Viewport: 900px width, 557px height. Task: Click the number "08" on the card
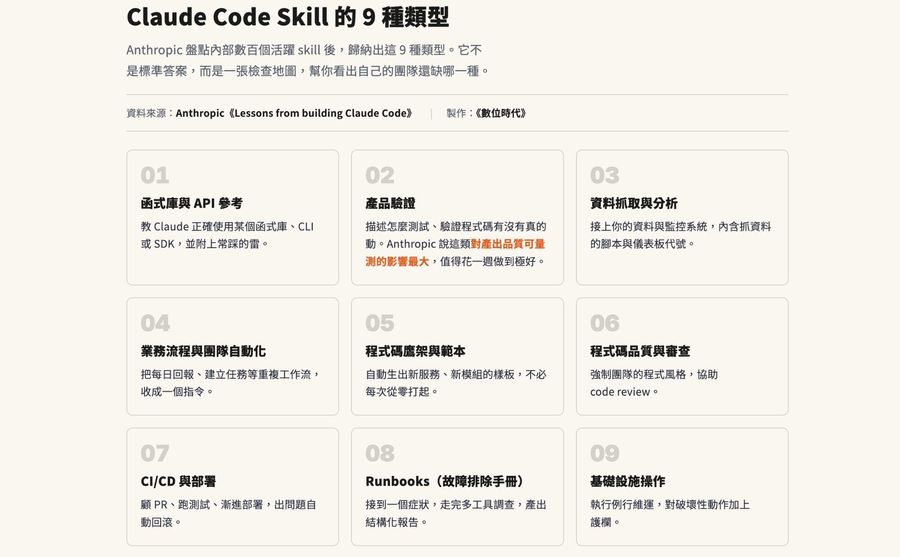(380, 453)
